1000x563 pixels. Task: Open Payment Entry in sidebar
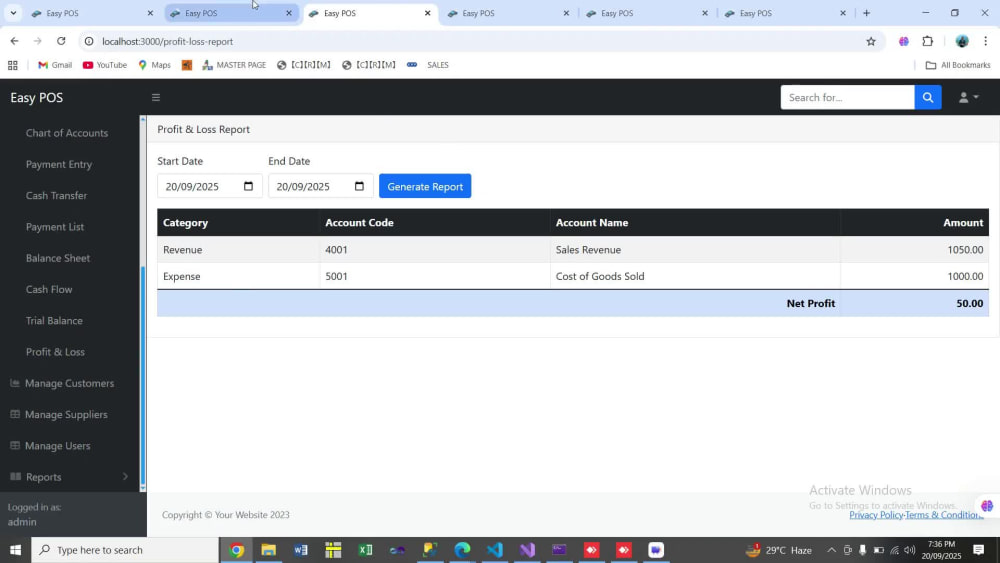tap(59, 165)
